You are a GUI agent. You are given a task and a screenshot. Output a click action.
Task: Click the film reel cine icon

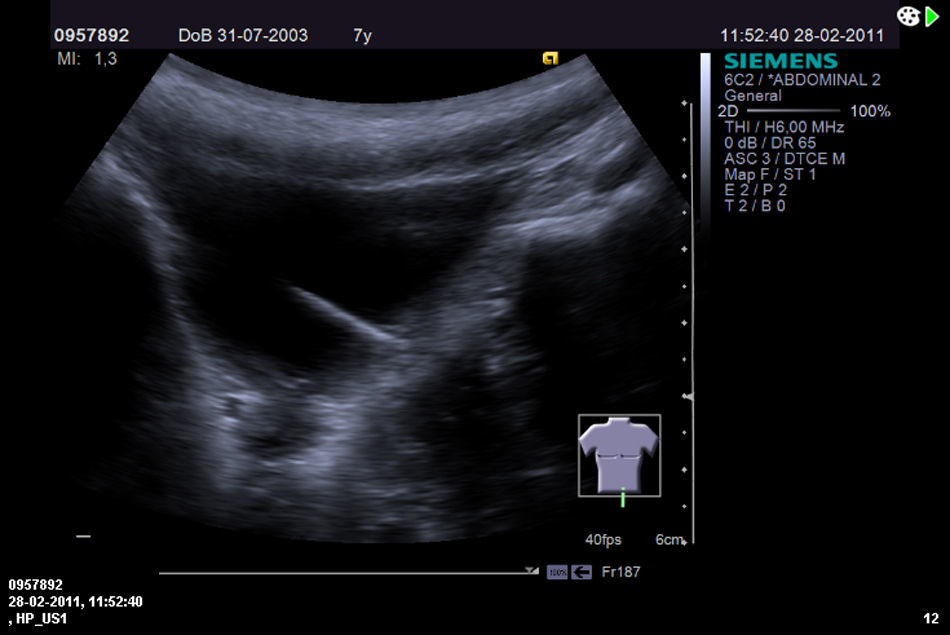pos(907,16)
